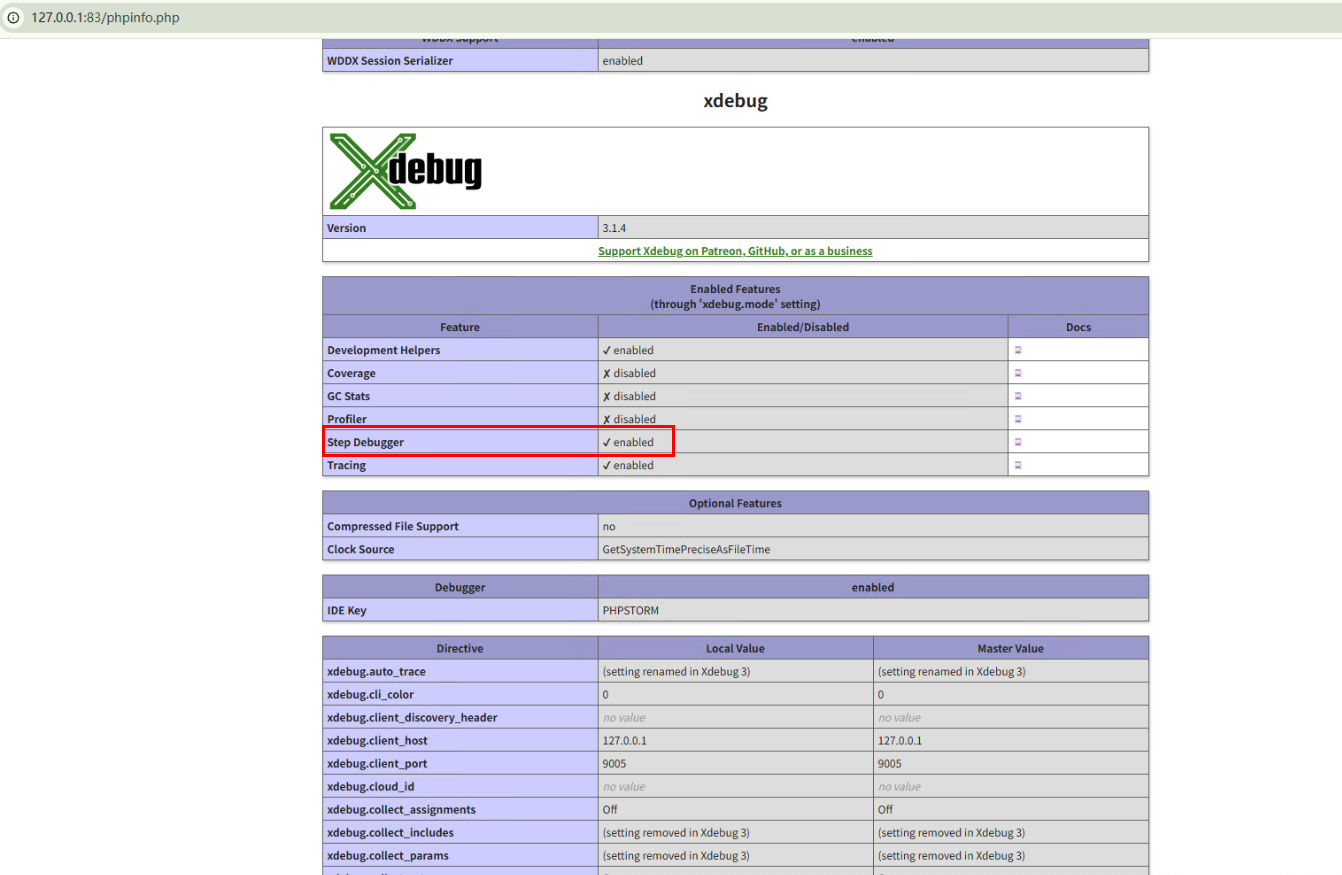The image size is (1342, 875).
Task: Click the site info icon in the address bar
Action: (14, 18)
